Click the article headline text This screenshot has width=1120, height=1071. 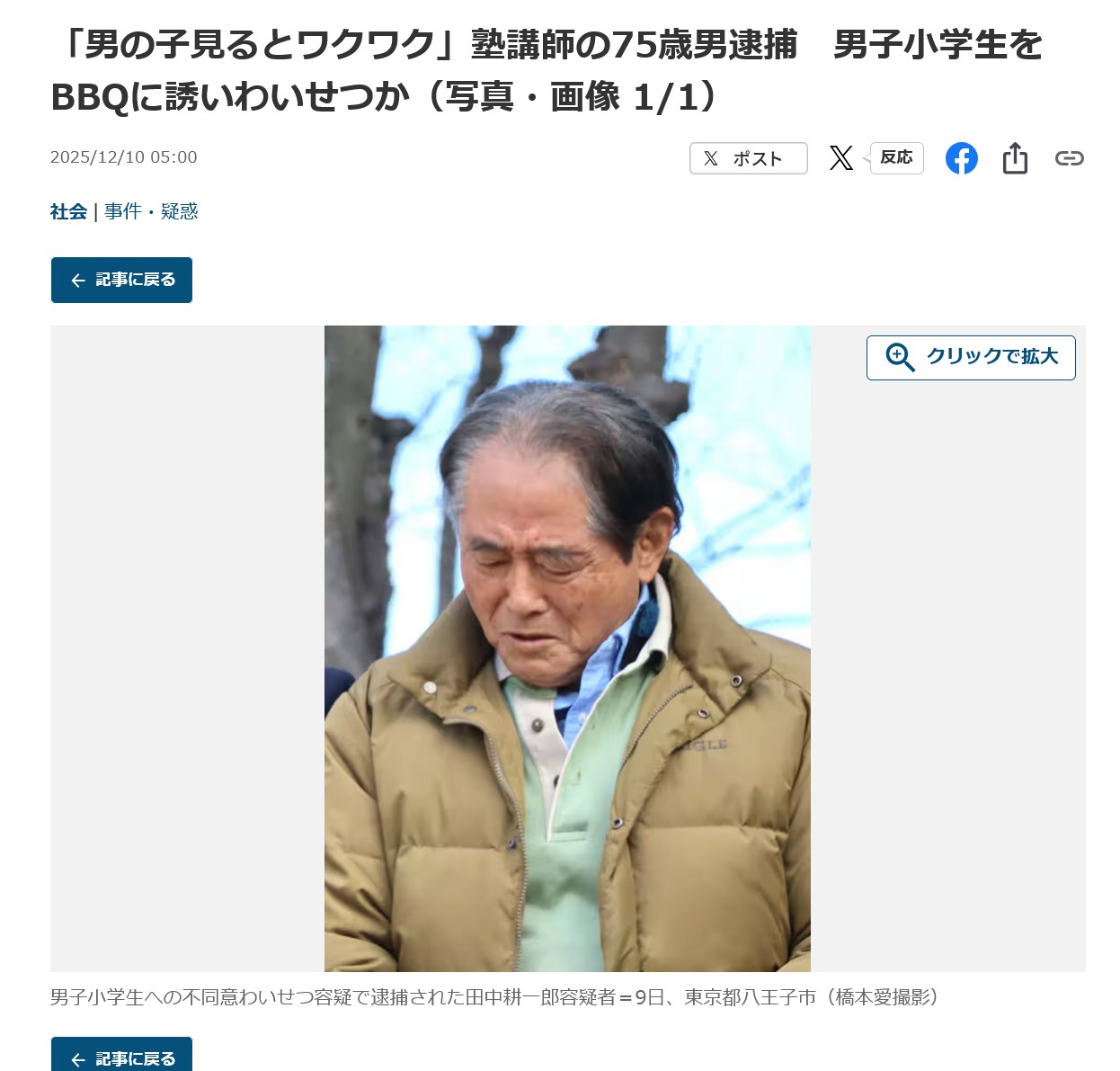point(547,70)
